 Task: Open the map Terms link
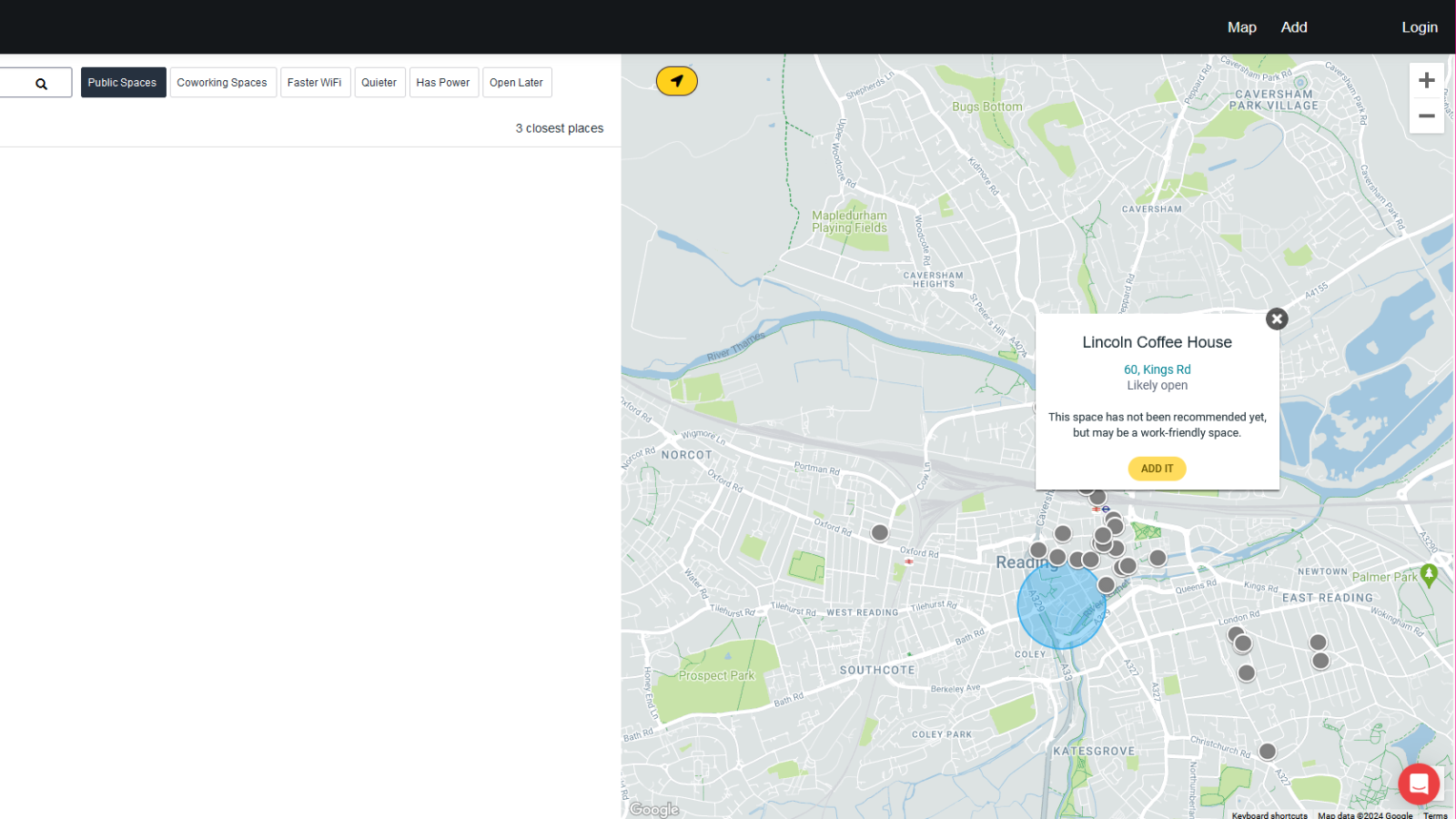coord(1435,815)
